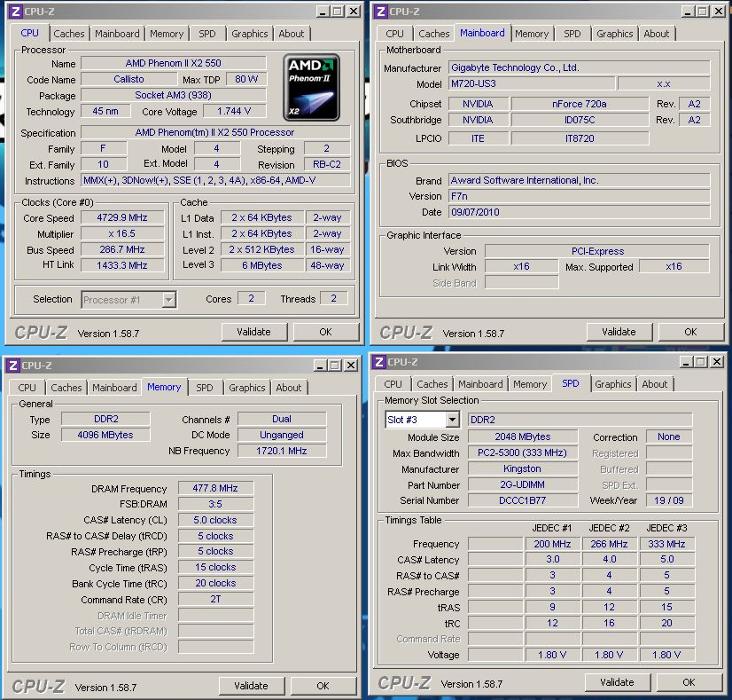Image resolution: width=732 pixels, height=700 pixels.
Task: Click the processor name field AMD Phenom II X2 550
Action: pos(174,63)
